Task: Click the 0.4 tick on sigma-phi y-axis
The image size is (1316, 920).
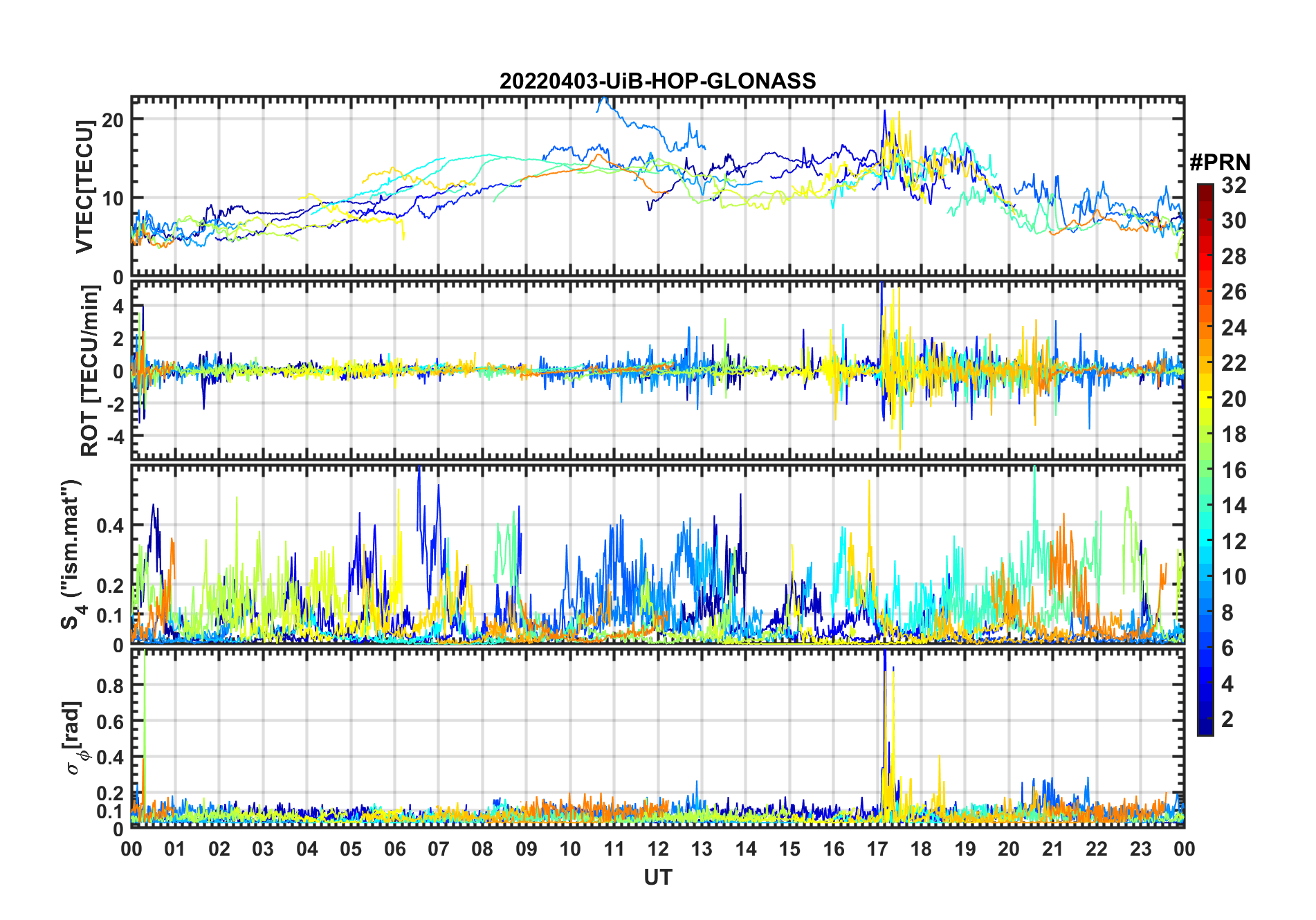Action: tap(110, 757)
